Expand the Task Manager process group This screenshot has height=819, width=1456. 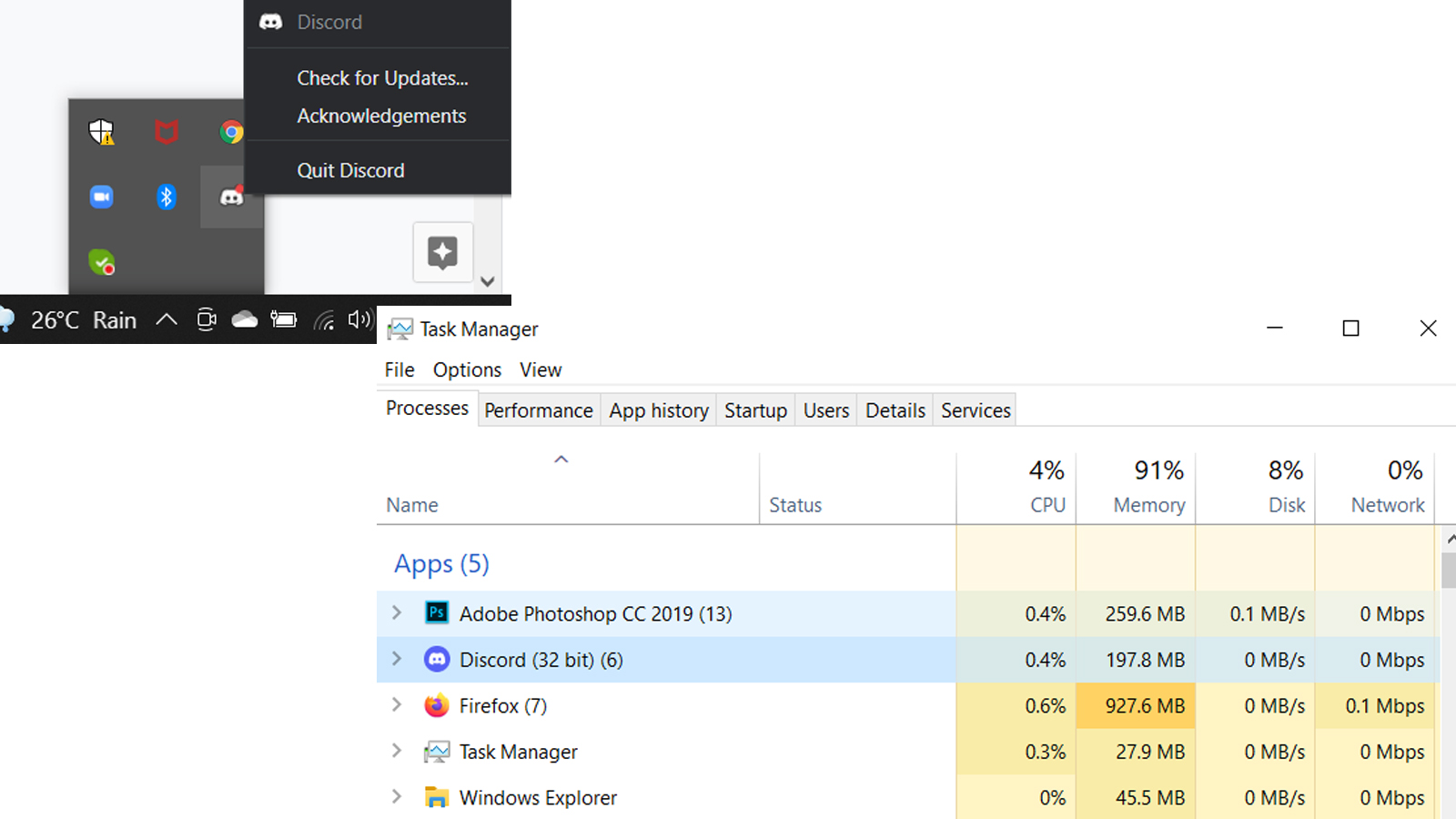coord(397,751)
